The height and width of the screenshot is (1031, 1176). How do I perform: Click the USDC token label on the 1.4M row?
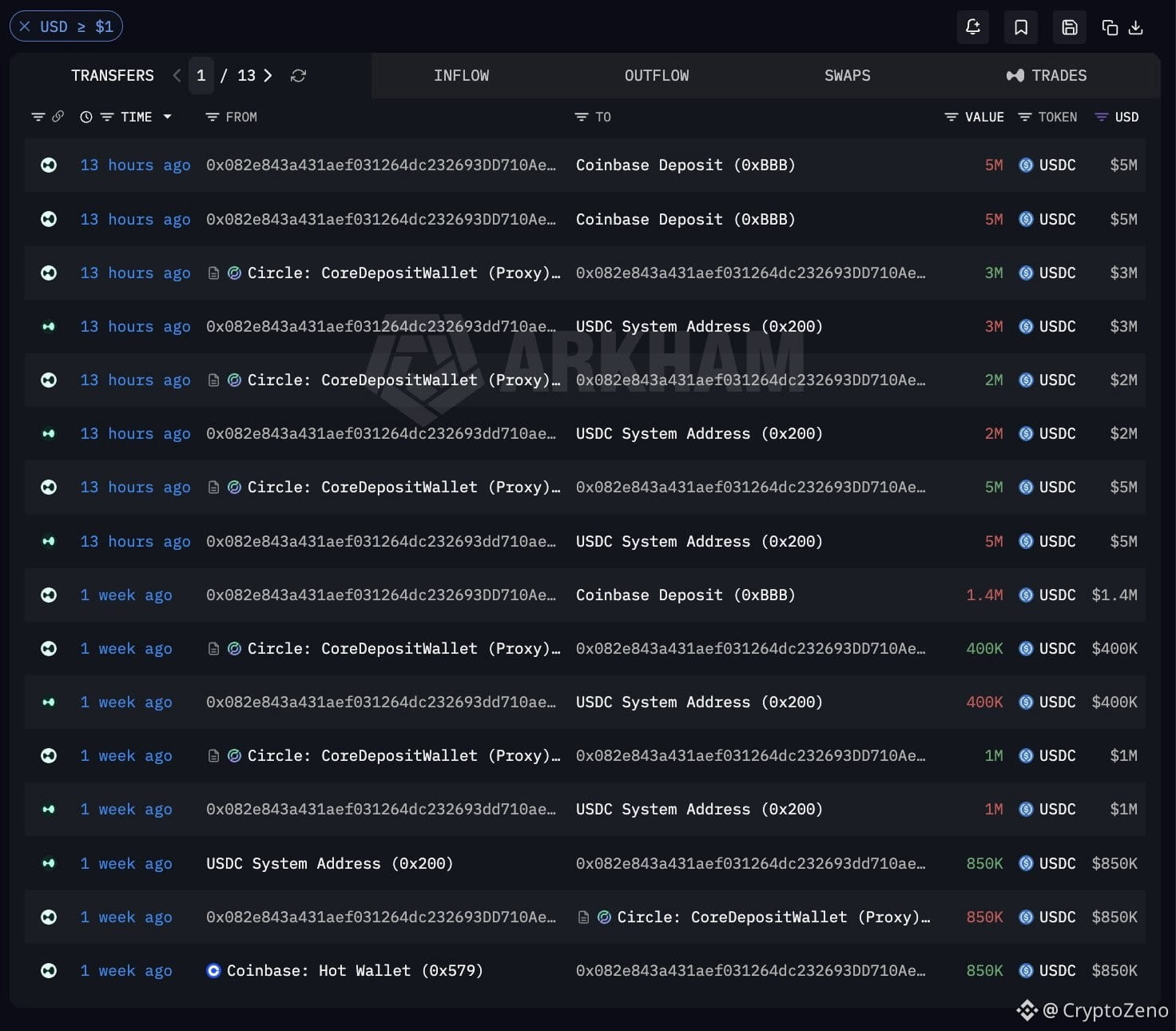pyautogui.click(x=1057, y=595)
